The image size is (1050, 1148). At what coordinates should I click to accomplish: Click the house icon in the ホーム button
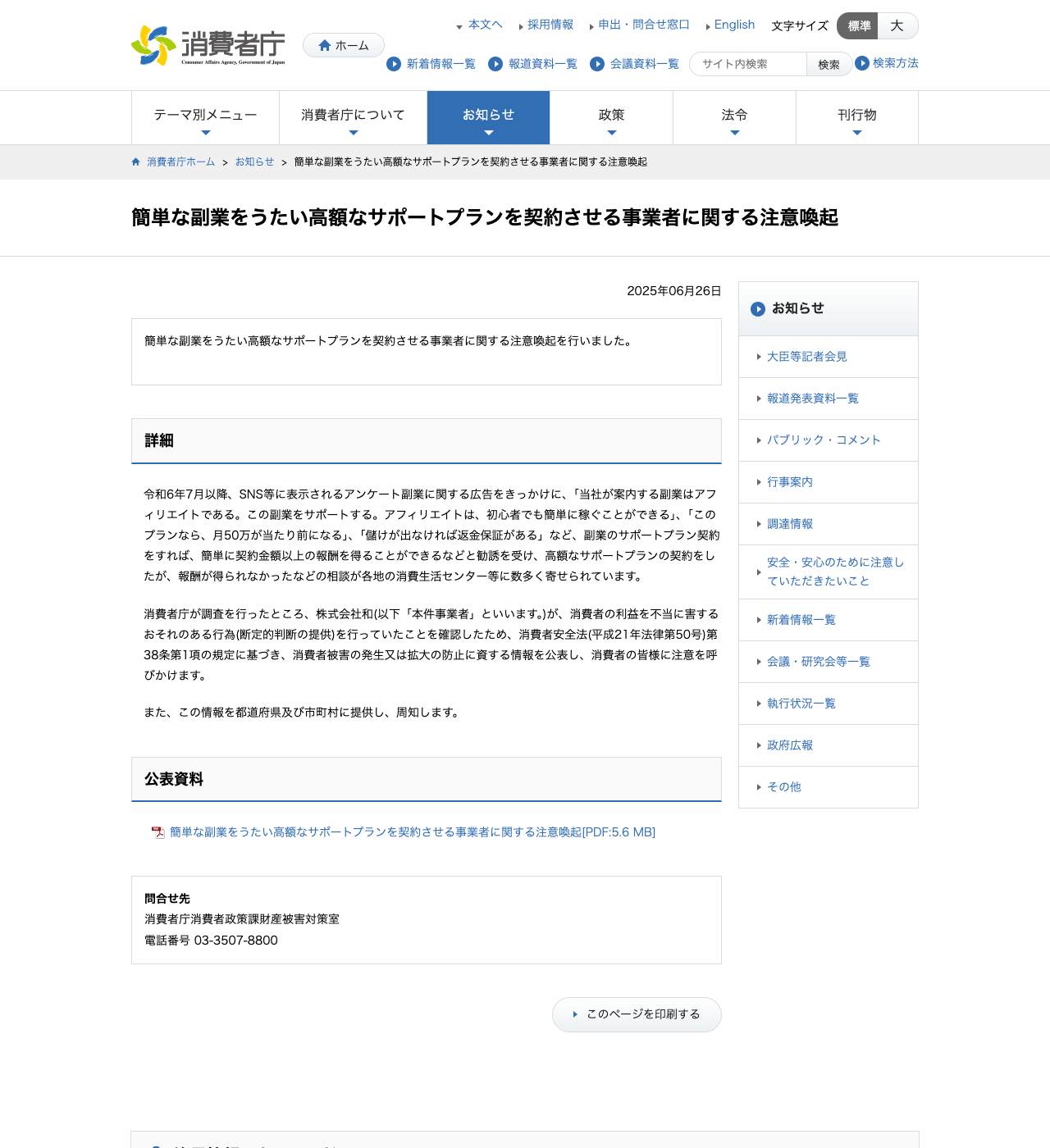click(325, 46)
